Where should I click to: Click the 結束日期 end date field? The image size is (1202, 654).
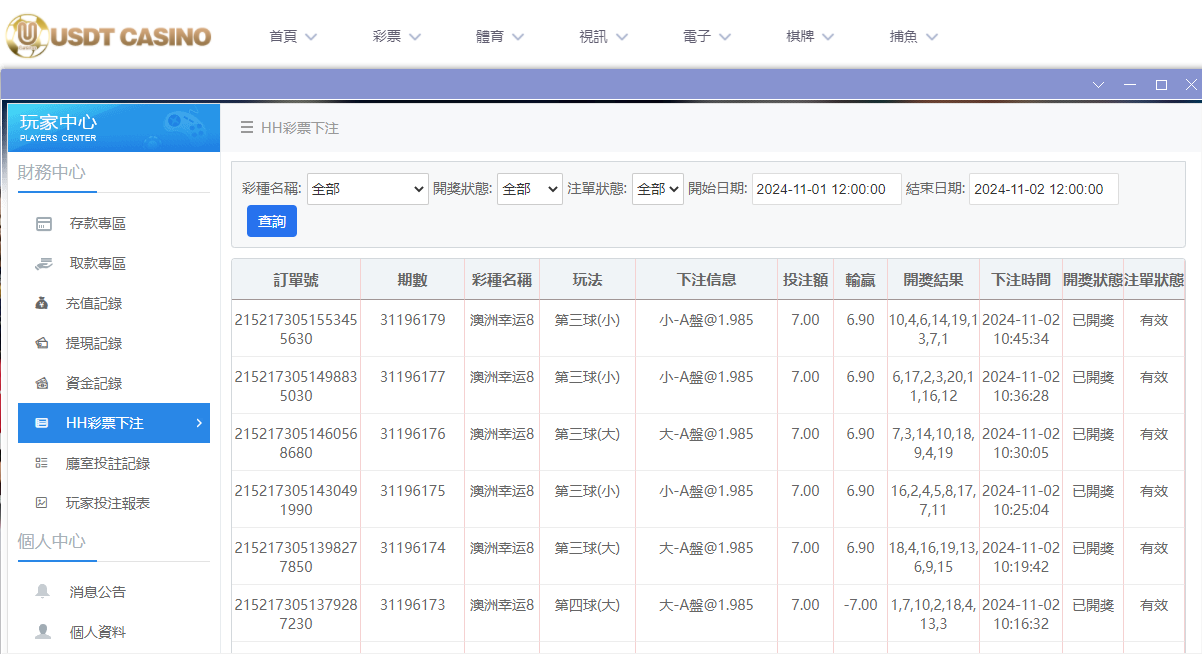tap(1043, 188)
